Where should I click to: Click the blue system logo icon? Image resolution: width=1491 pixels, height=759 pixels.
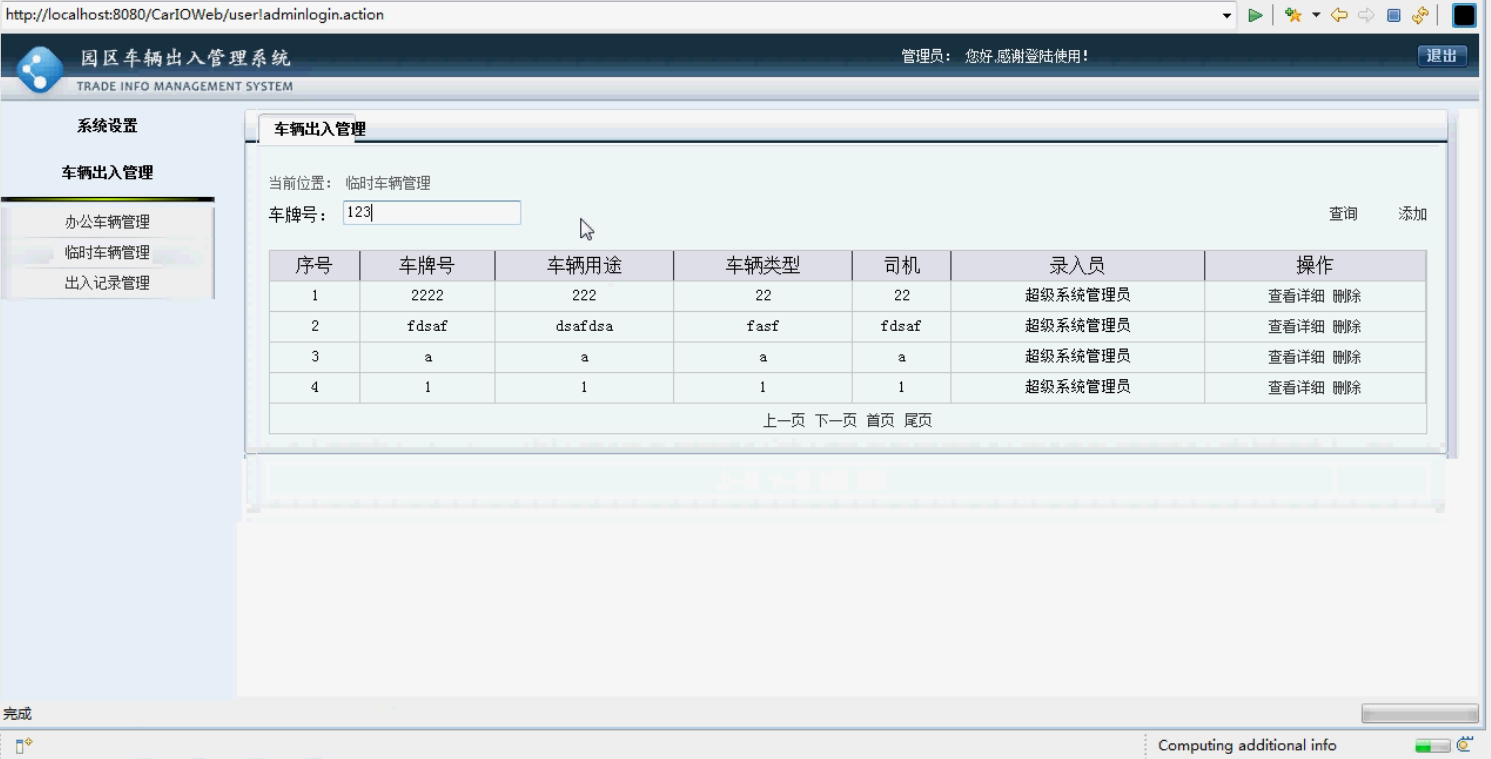(40, 70)
